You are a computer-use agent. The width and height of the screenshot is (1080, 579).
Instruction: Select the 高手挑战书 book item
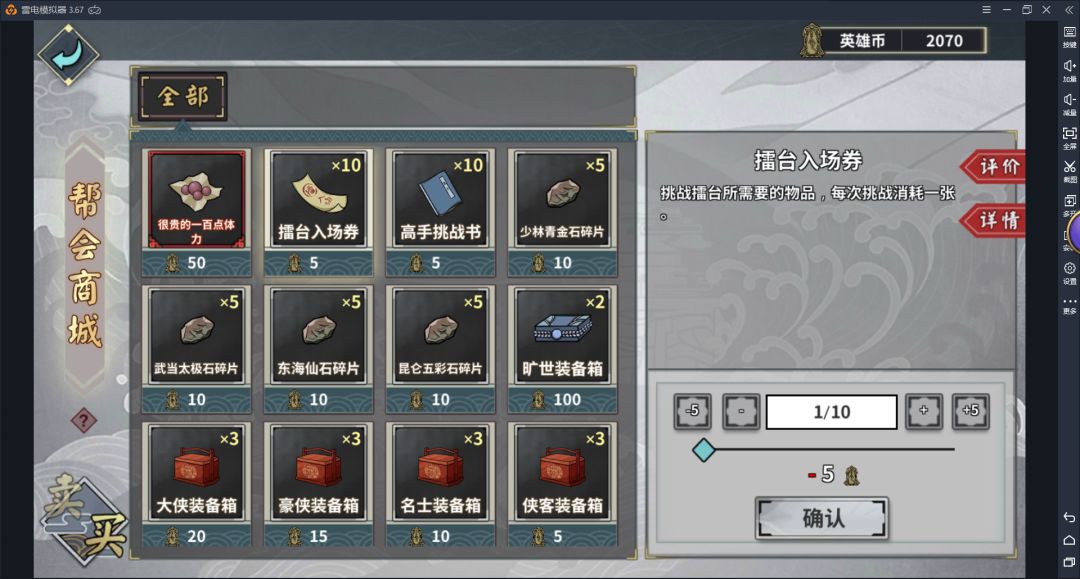(440, 212)
